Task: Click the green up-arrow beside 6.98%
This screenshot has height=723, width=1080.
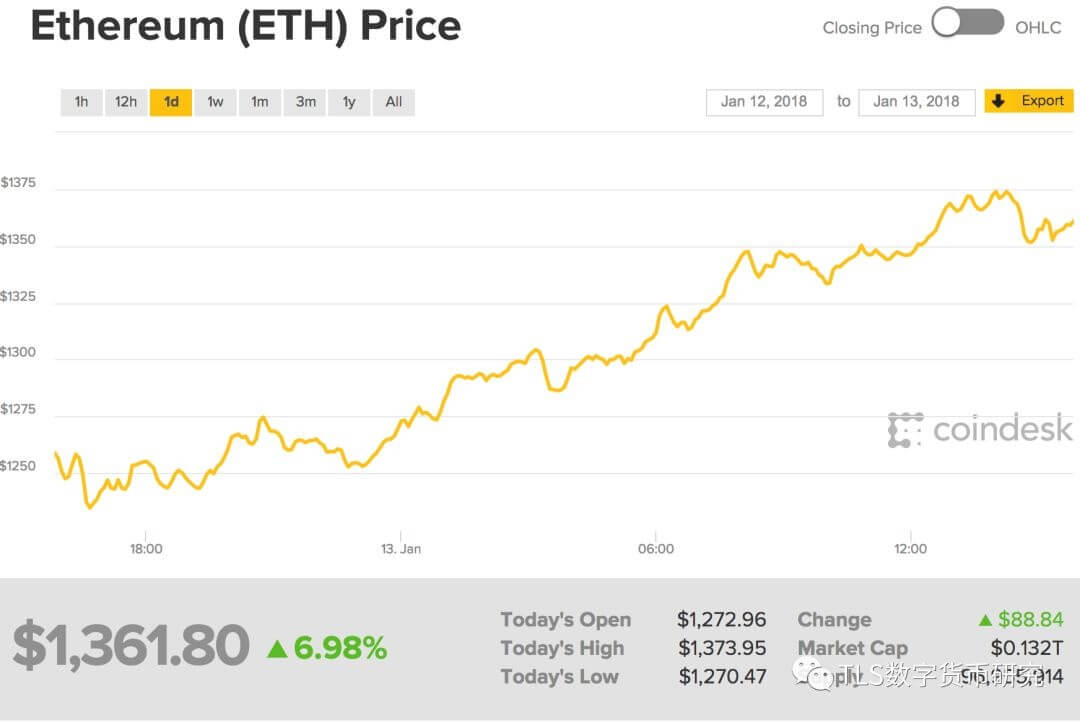Action: [x=277, y=650]
